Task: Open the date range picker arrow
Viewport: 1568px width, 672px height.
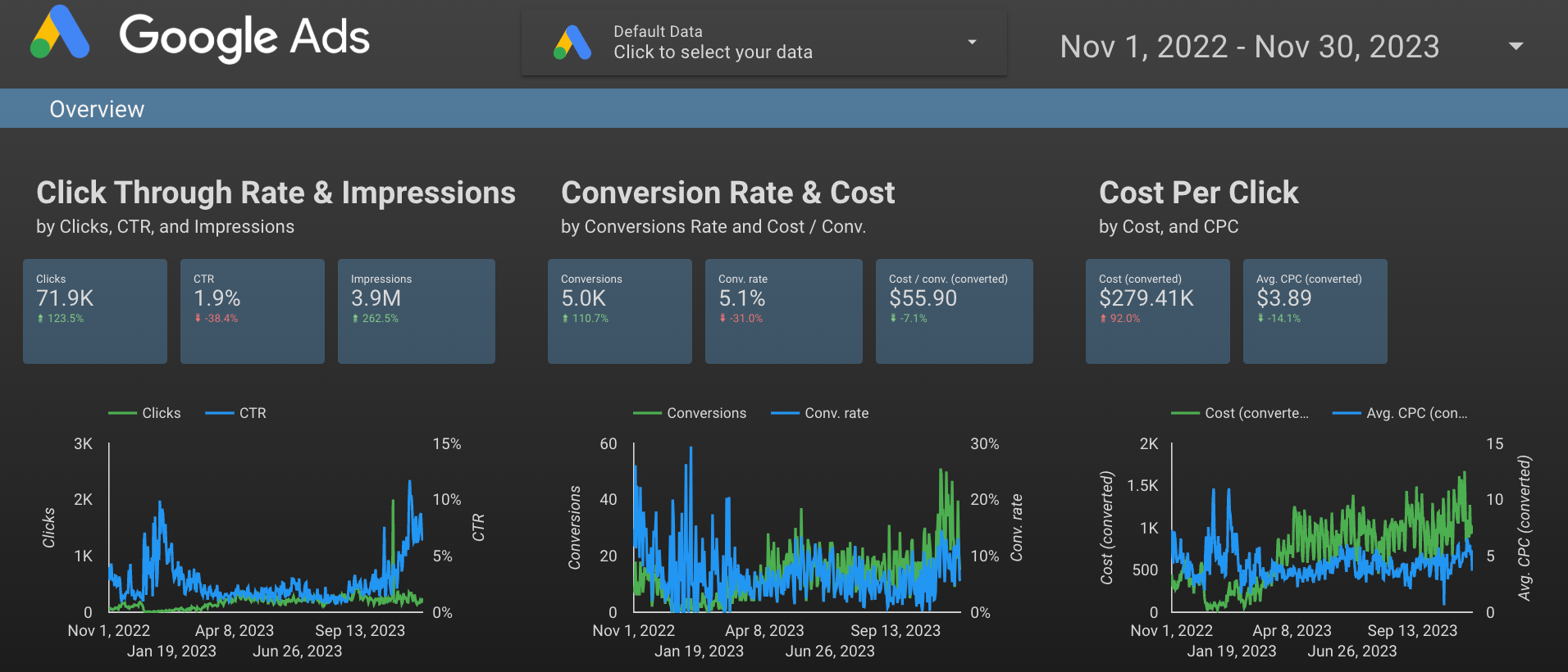Action: pos(1516,47)
